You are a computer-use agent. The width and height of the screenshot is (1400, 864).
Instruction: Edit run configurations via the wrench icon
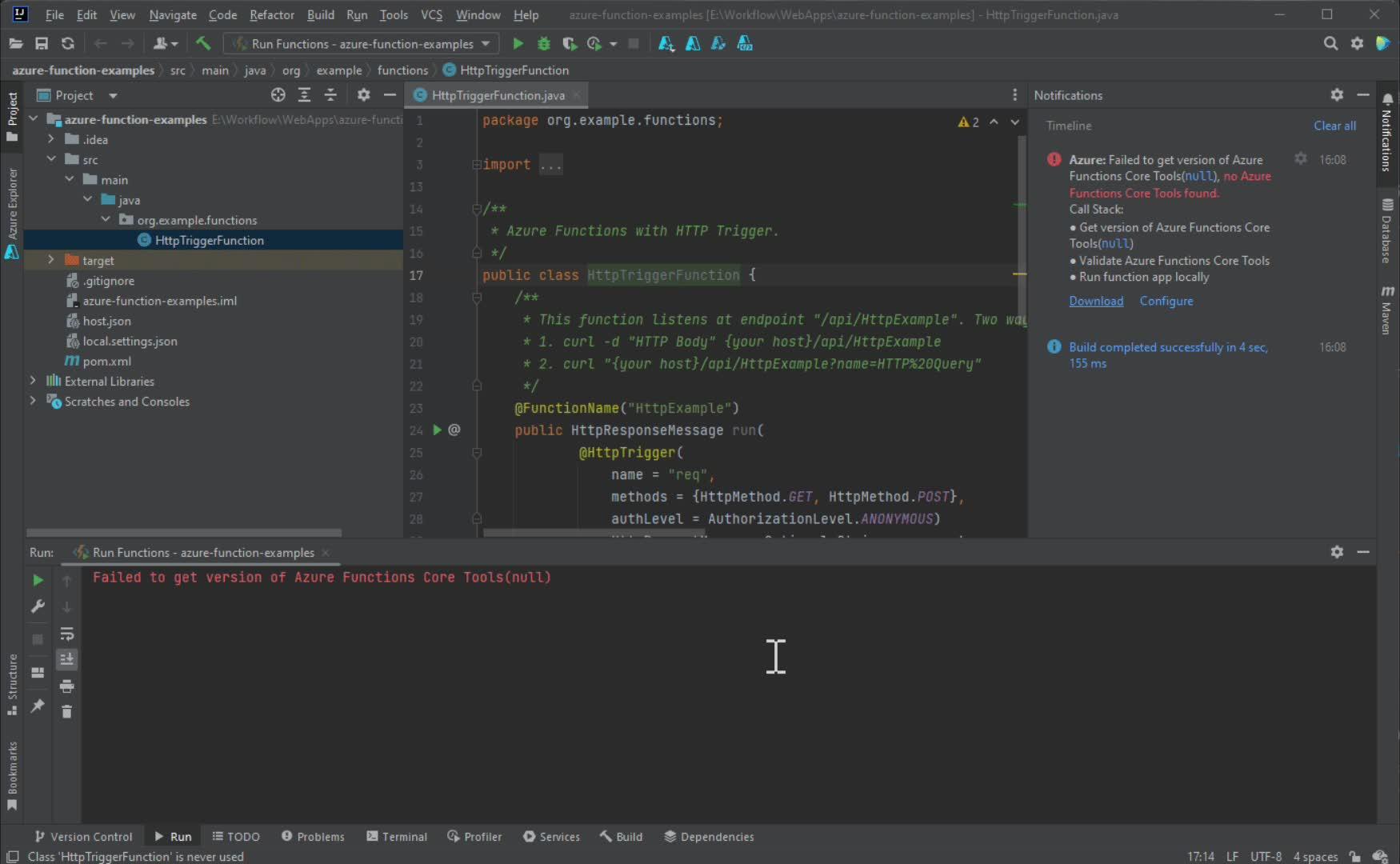[x=37, y=606]
